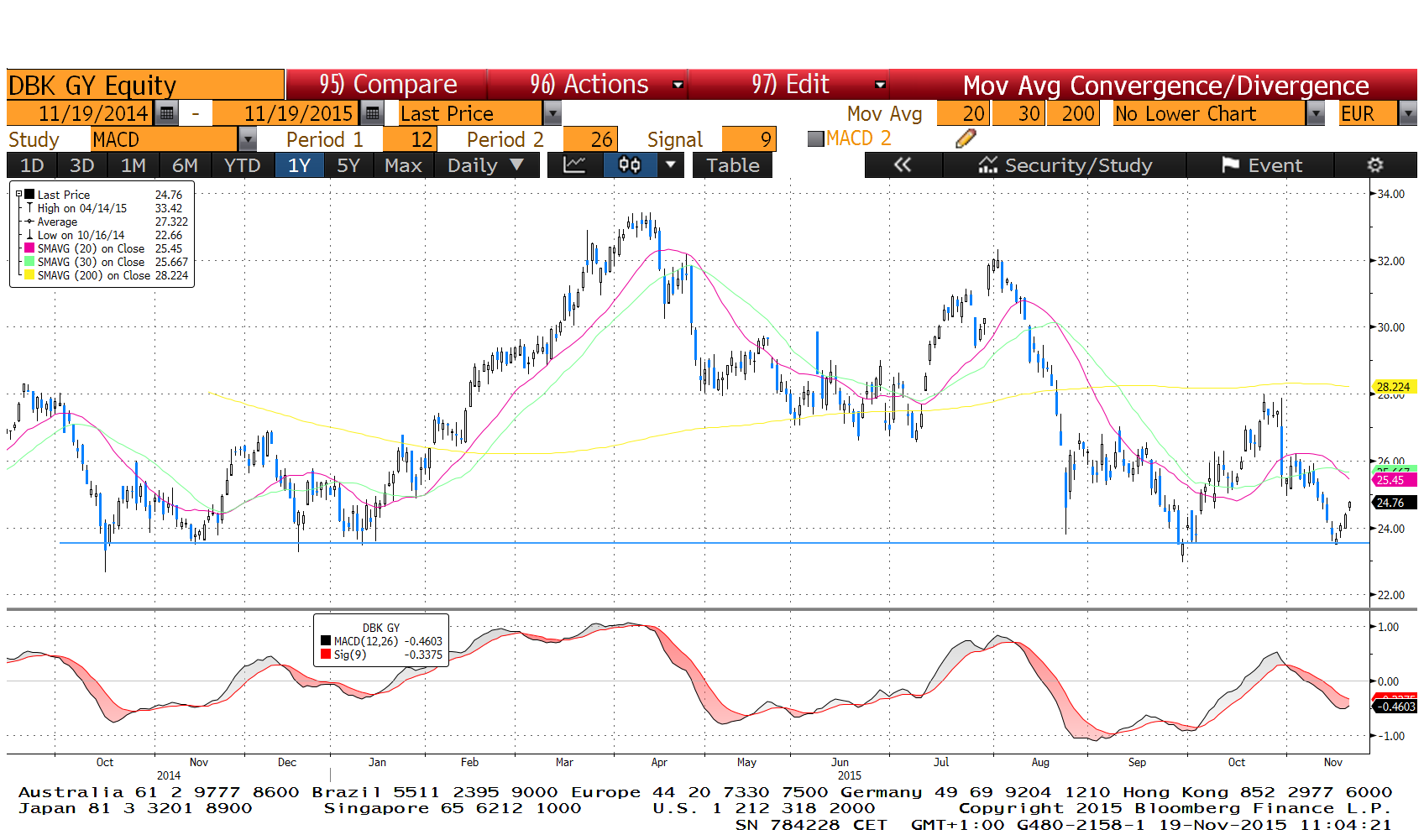Open the Edit dropdown arrow

(x=880, y=85)
